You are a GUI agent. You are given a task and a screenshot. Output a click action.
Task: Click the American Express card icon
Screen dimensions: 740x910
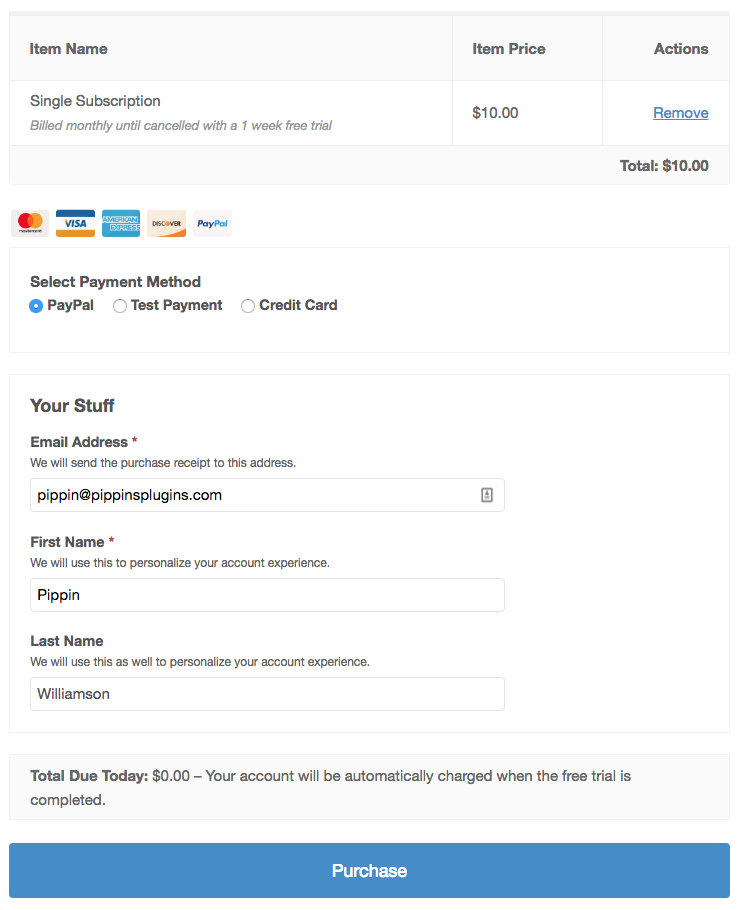click(x=121, y=223)
